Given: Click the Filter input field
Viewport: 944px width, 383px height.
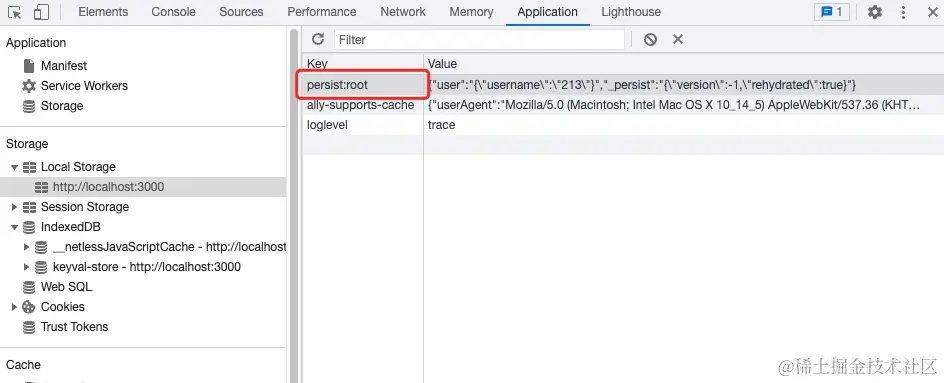Looking at the screenshot, I should coord(479,40).
